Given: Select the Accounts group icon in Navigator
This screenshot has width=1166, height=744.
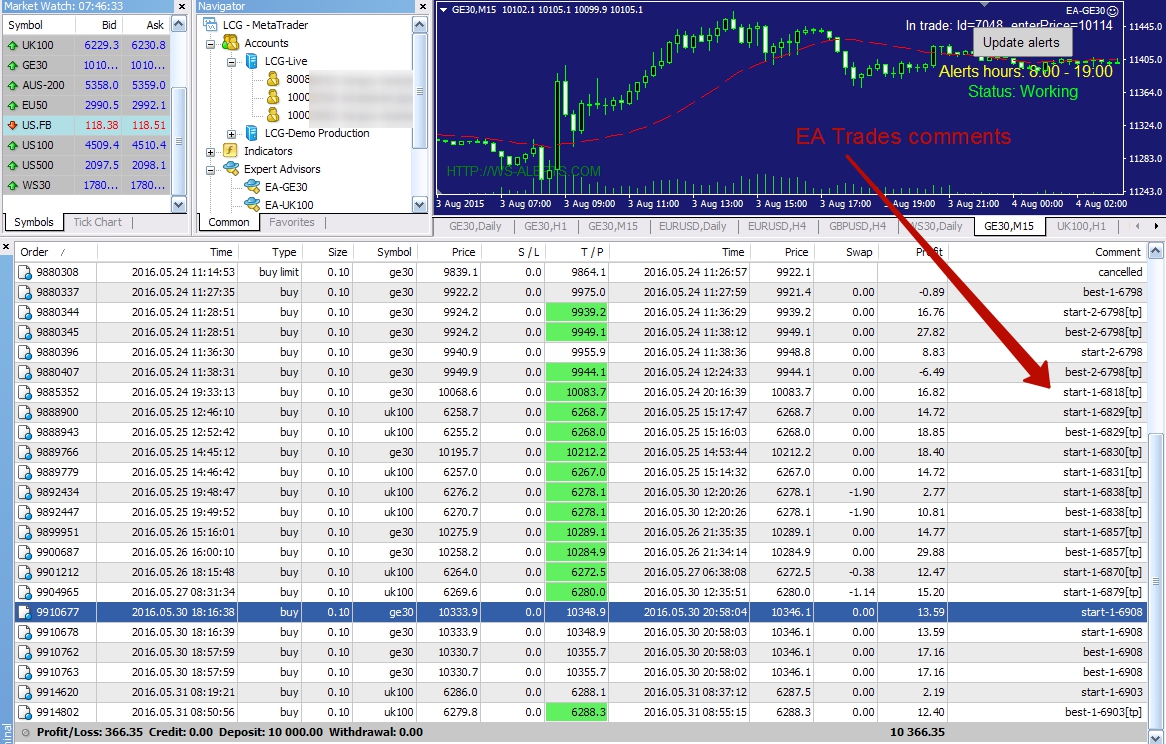Looking at the screenshot, I should pyautogui.click(x=230, y=43).
